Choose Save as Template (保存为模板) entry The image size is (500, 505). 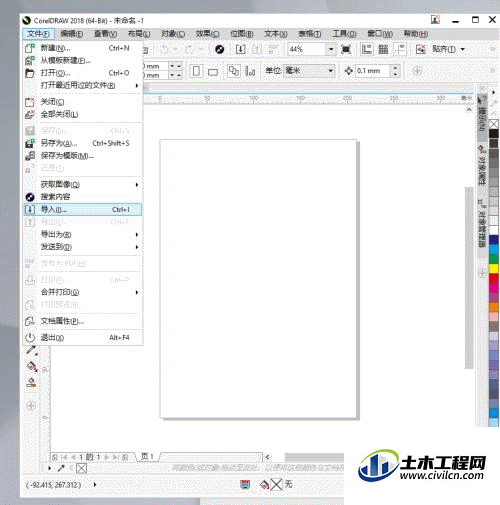83,156
